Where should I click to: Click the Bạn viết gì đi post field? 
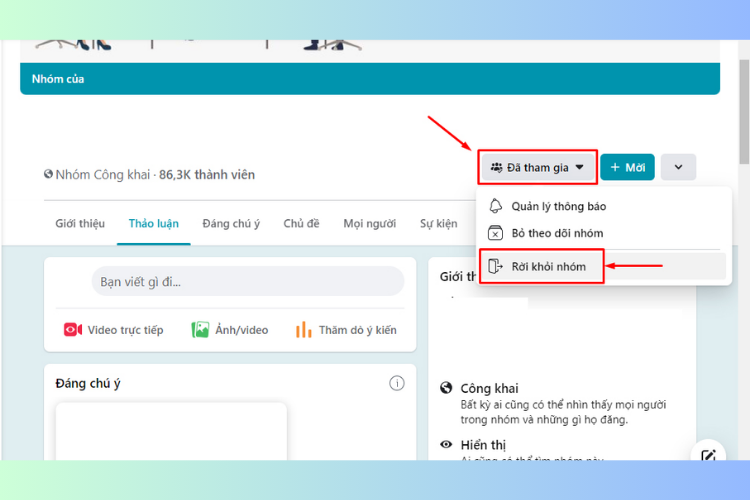[x=248, y=281]
